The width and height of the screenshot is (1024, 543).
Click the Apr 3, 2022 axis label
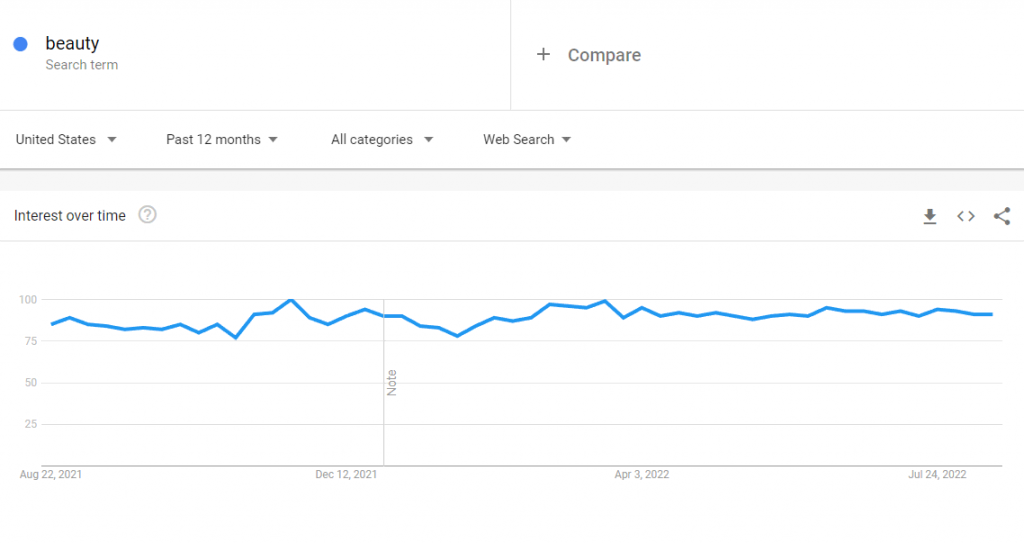pos(641,475)
